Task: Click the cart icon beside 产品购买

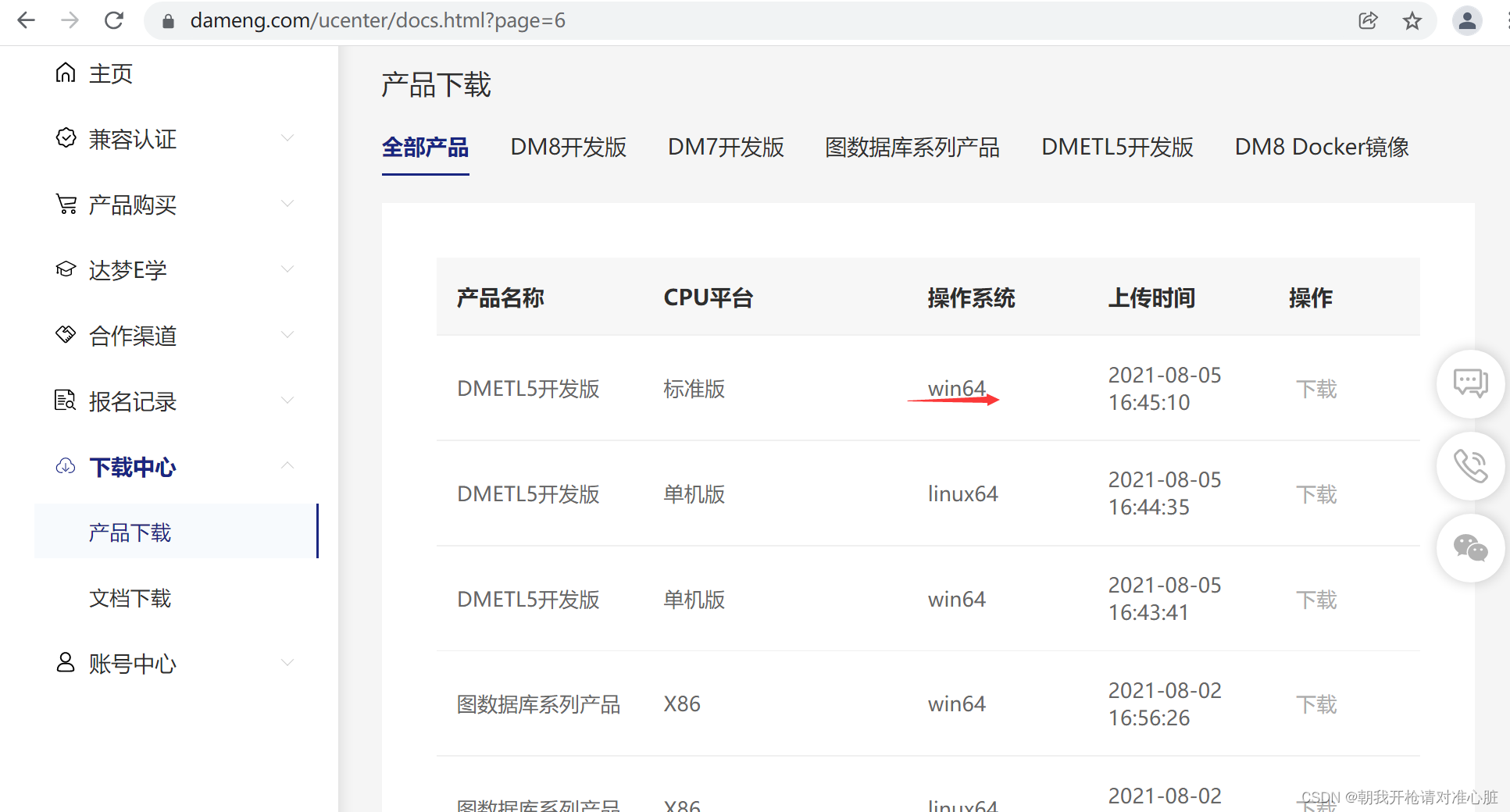Action: click(x=66, y=204)
